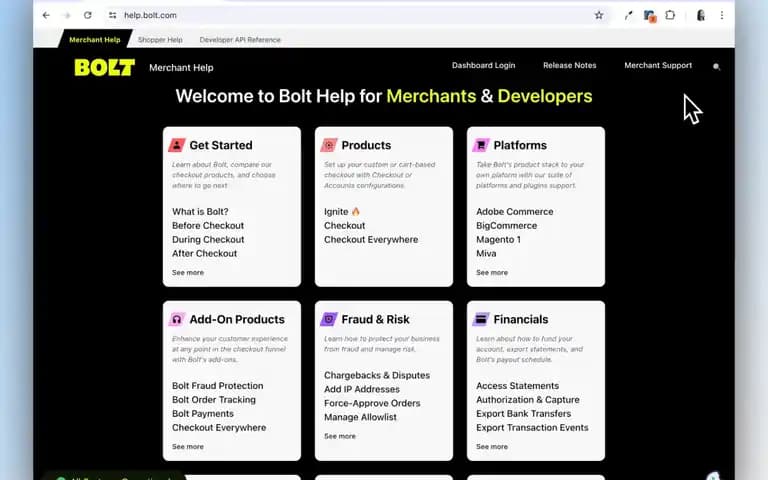Open Authorization & Capture link
768x480 pixels.
coord(528,400)
